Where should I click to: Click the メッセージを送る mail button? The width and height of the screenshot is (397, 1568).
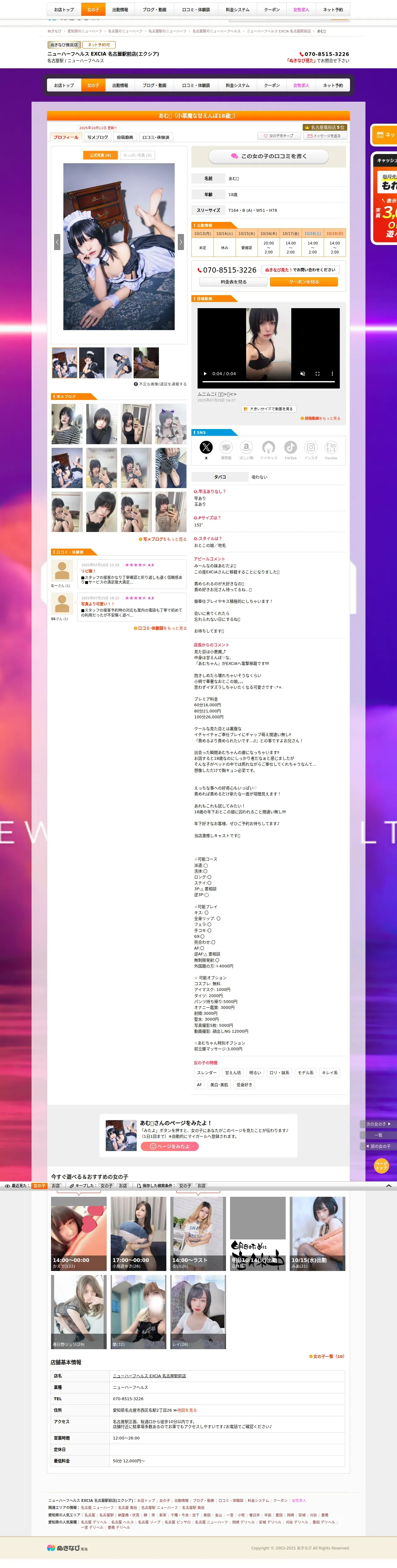(x=325, y=136)
